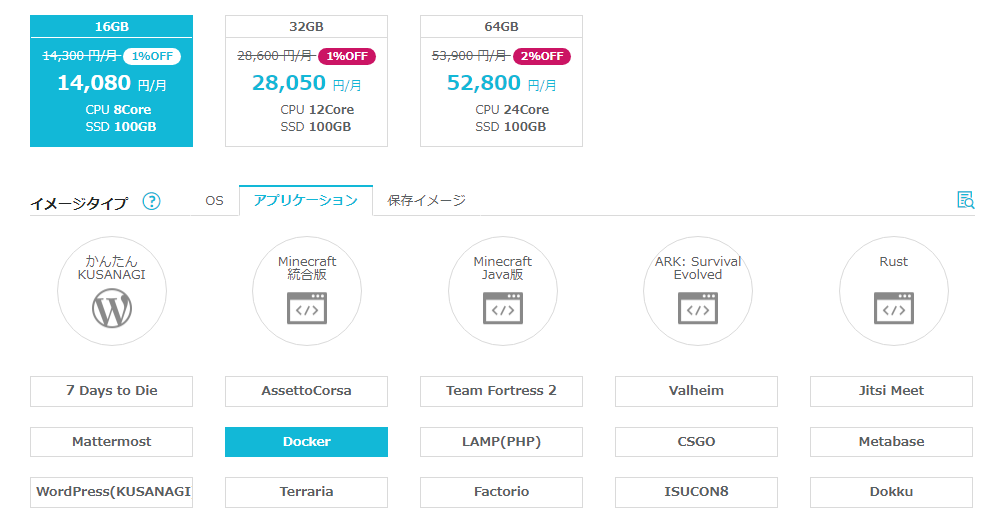The width and height of the screenshot is (996, 509).
Task: Click the selected Docker button
Action: (306, 442)
